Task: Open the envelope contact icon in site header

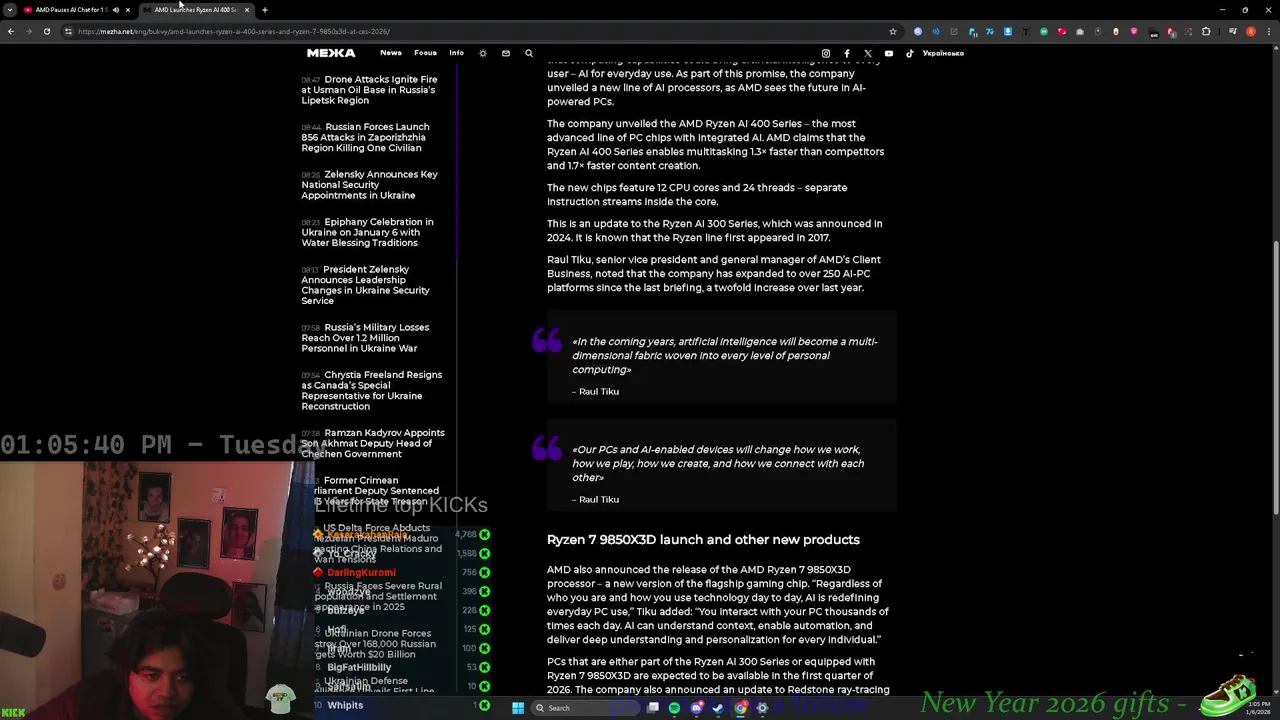Action: pyautogui.click(x=506, y=53)
